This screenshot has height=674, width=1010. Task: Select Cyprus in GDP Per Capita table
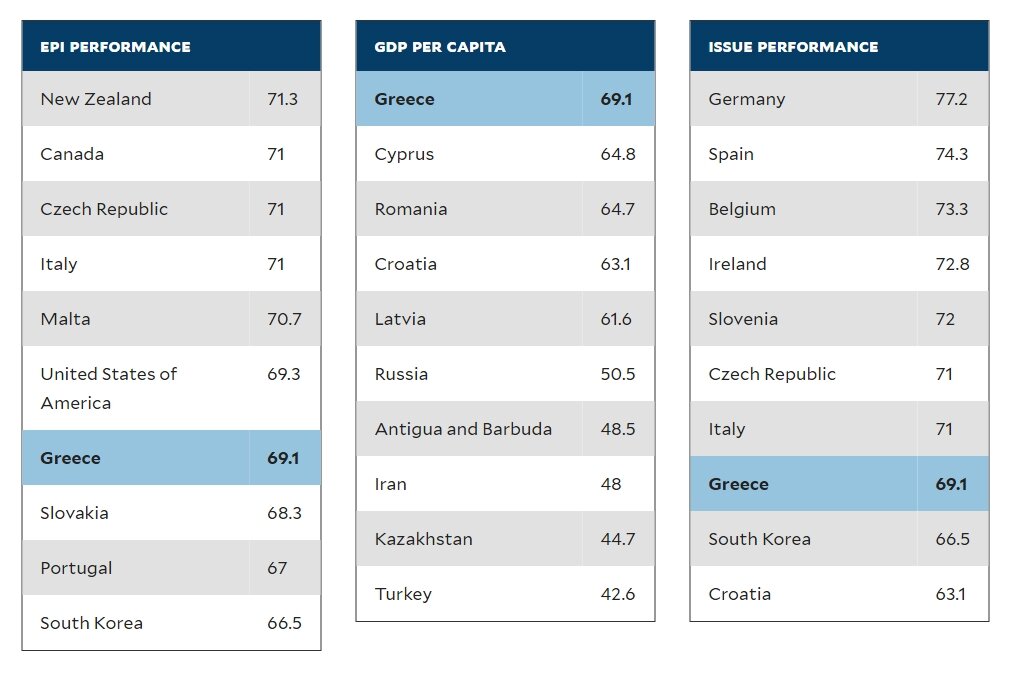coord(505,153)
